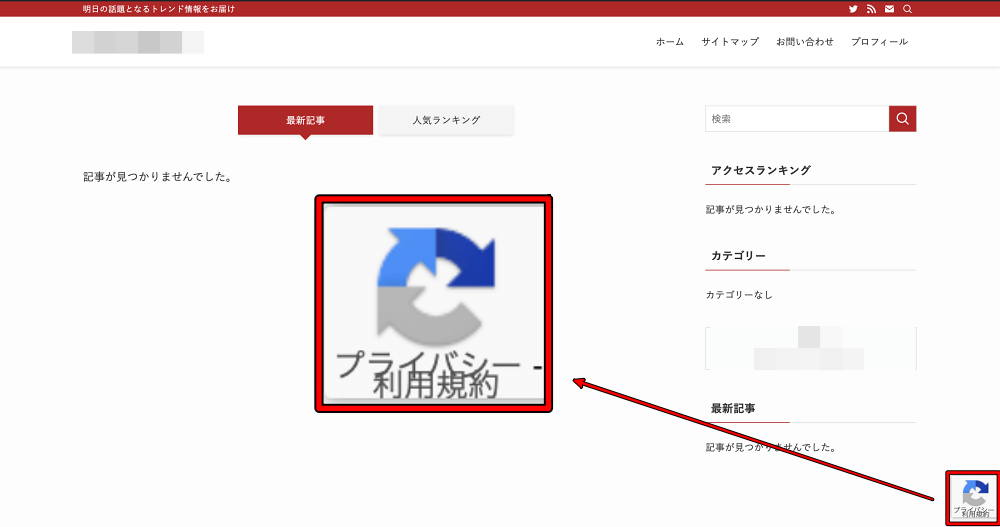This screenshot has width=1000, height=527.
Task: Click the mail envelope icon
Action: pos(889,9)
